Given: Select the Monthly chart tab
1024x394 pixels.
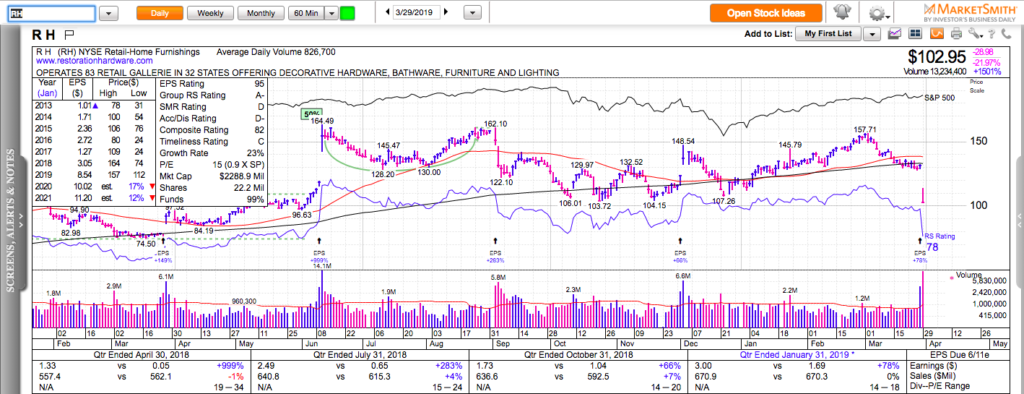Looking at the screenshot, I should coord(261,13).
